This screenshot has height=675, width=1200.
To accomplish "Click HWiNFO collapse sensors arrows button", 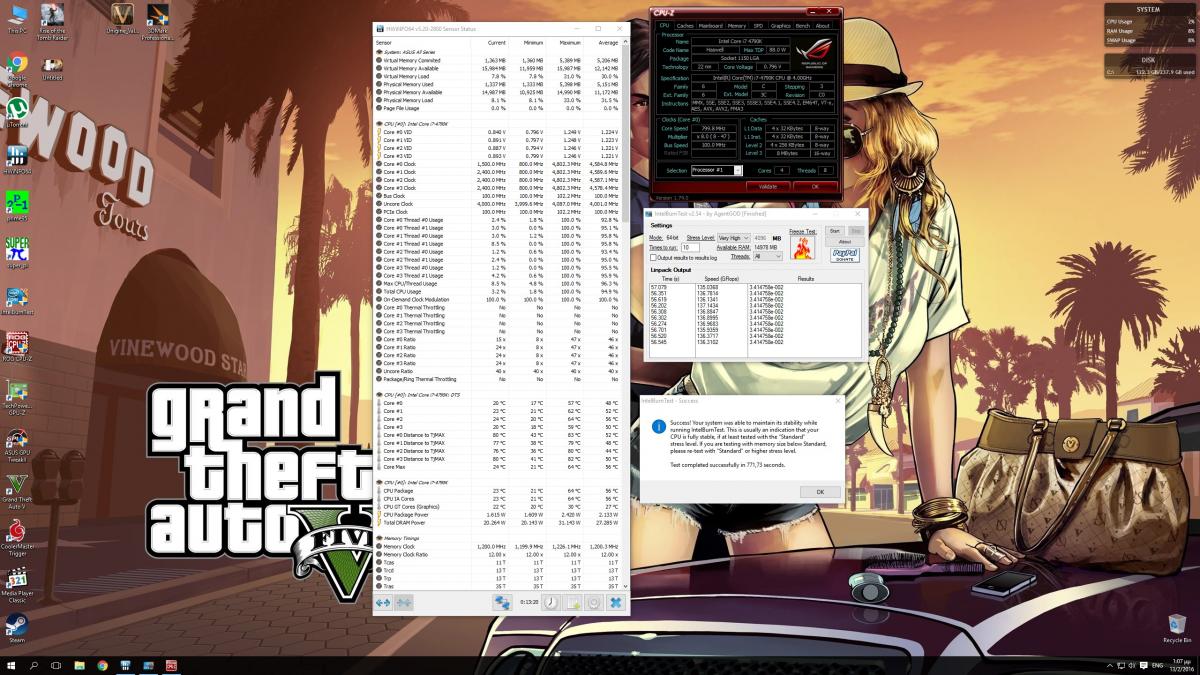I will 403,603.
